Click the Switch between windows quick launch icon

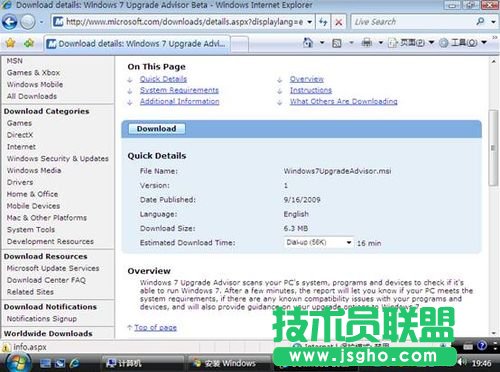click(60, 363)
